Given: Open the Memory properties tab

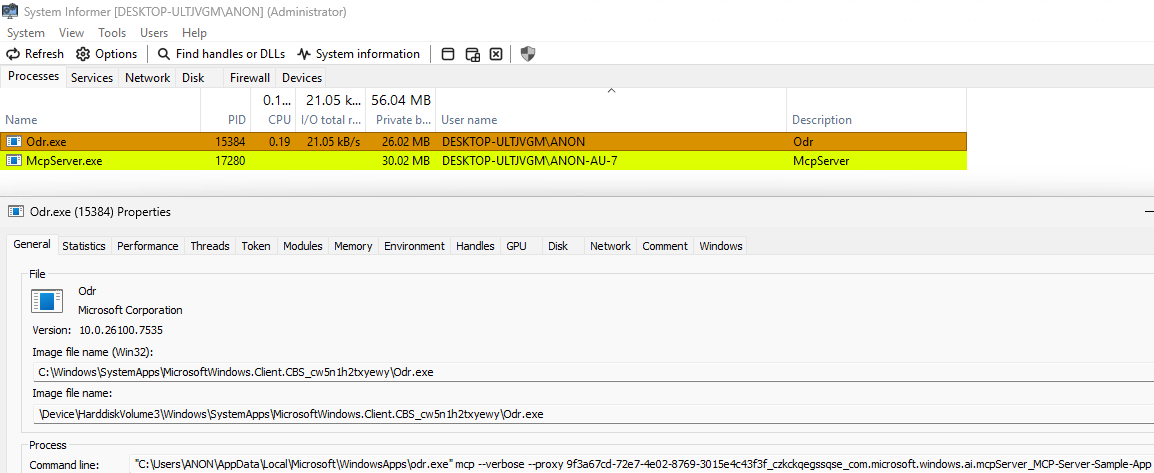Looking at the screenshot, I should click(353, 246).
